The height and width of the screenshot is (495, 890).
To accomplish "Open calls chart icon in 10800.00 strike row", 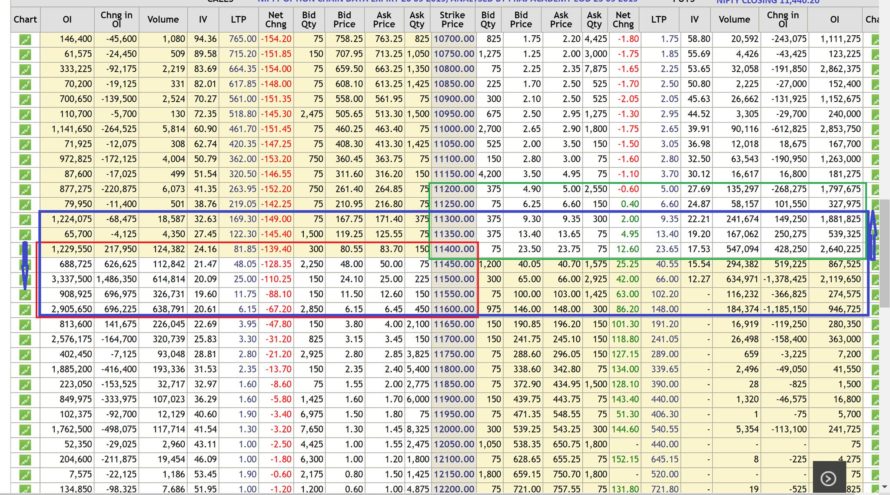I will point(25,70).
